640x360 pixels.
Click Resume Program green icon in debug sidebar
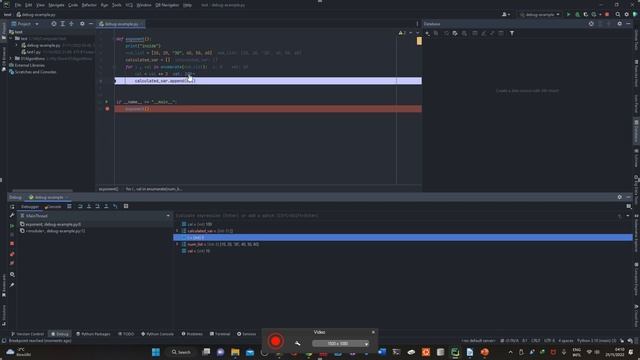point(12,225)
